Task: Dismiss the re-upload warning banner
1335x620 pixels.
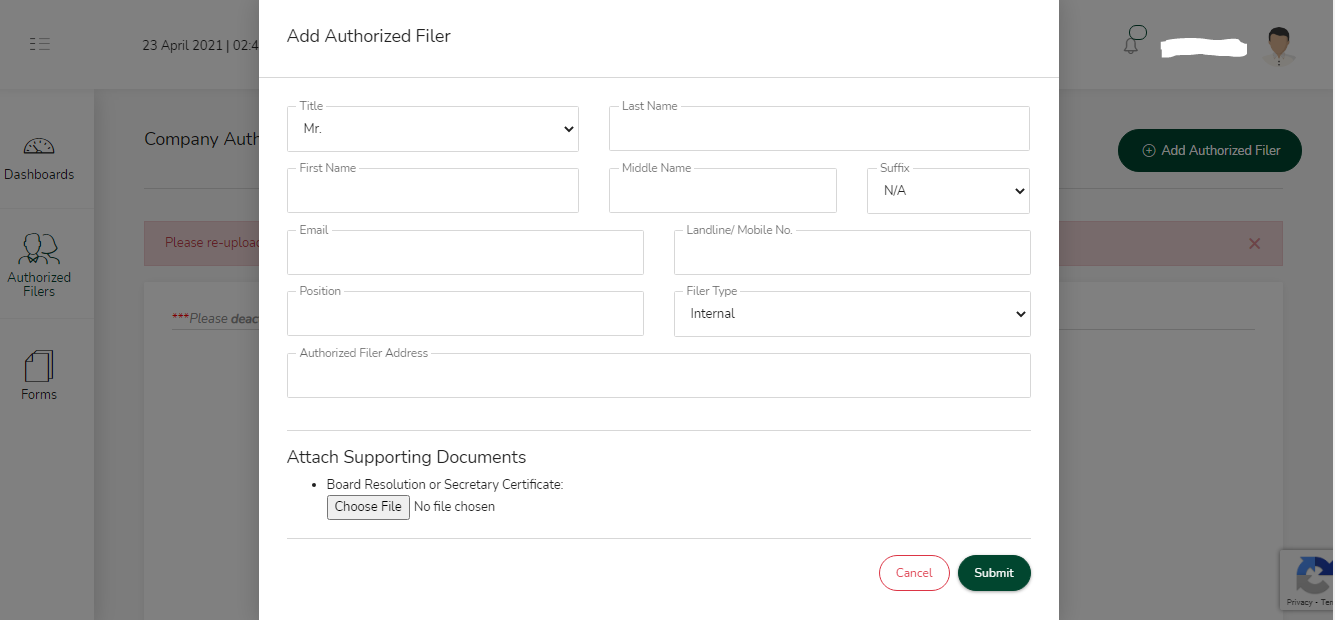Action: (1254, 242)
